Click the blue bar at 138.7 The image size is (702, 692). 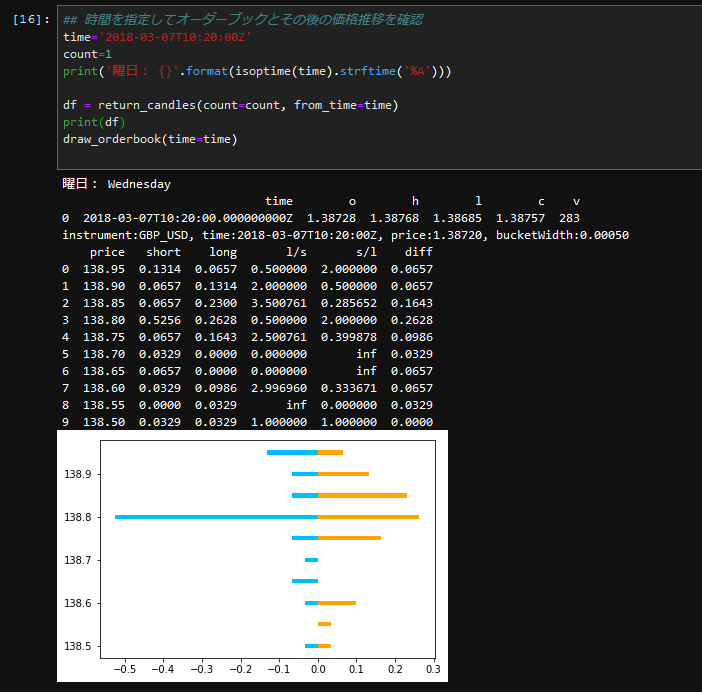click(312, 560)
